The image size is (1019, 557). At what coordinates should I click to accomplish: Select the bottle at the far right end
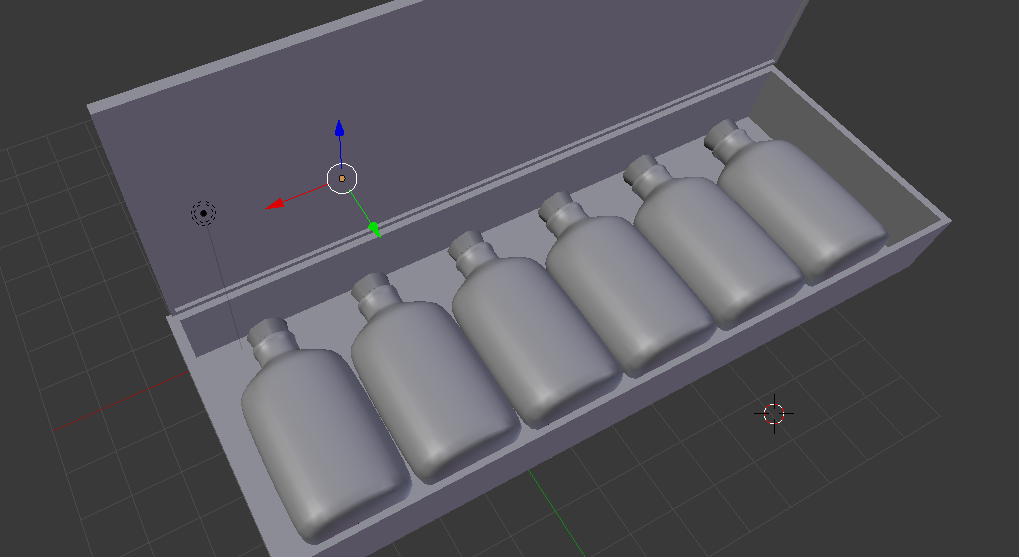point(798,200)
